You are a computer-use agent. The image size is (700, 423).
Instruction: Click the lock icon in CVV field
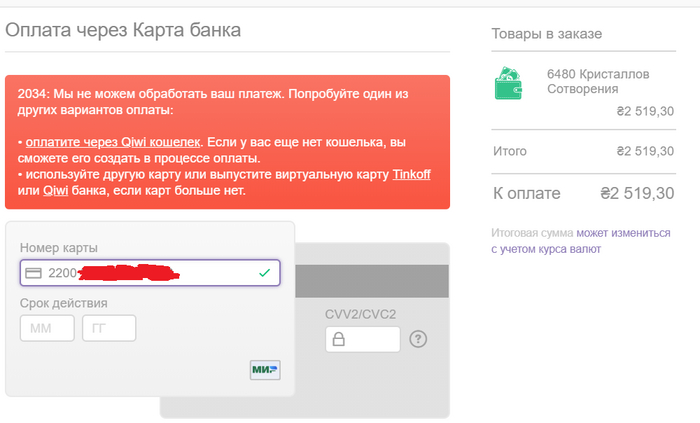pyautogui.click(x=339, y=340)
